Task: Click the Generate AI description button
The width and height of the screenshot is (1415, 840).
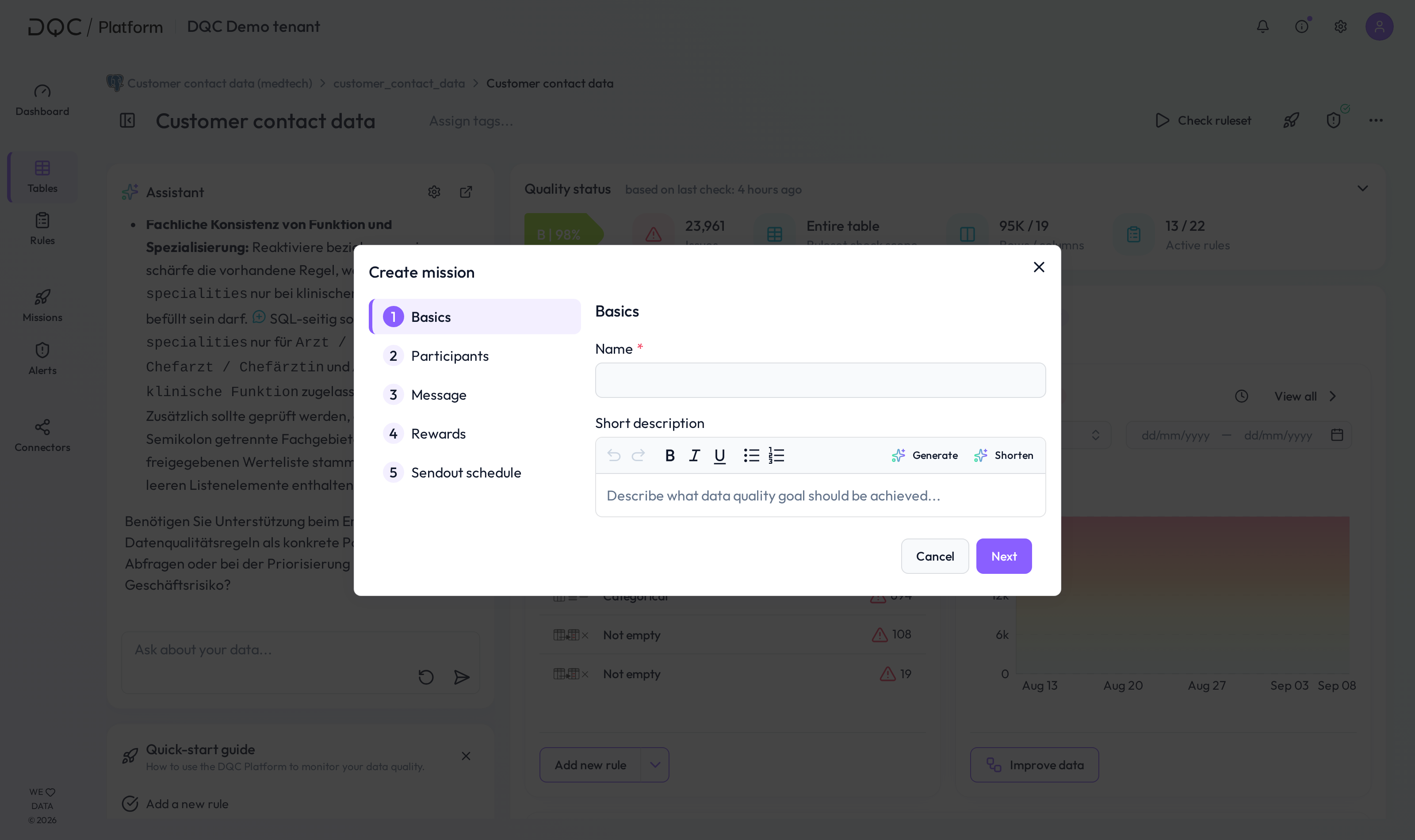Action: click(x=925, y=456)
